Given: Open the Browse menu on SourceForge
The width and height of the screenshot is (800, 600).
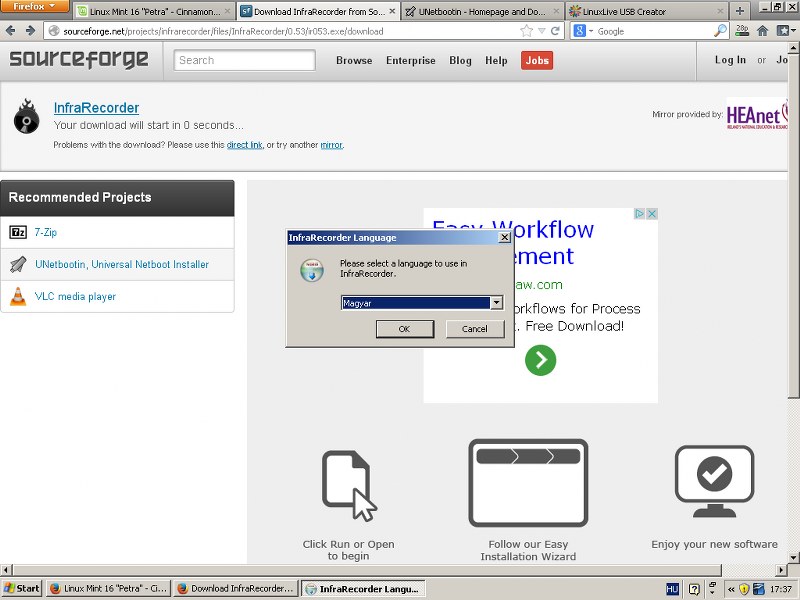Looking at the screenshot, I should tap(354, 60).
